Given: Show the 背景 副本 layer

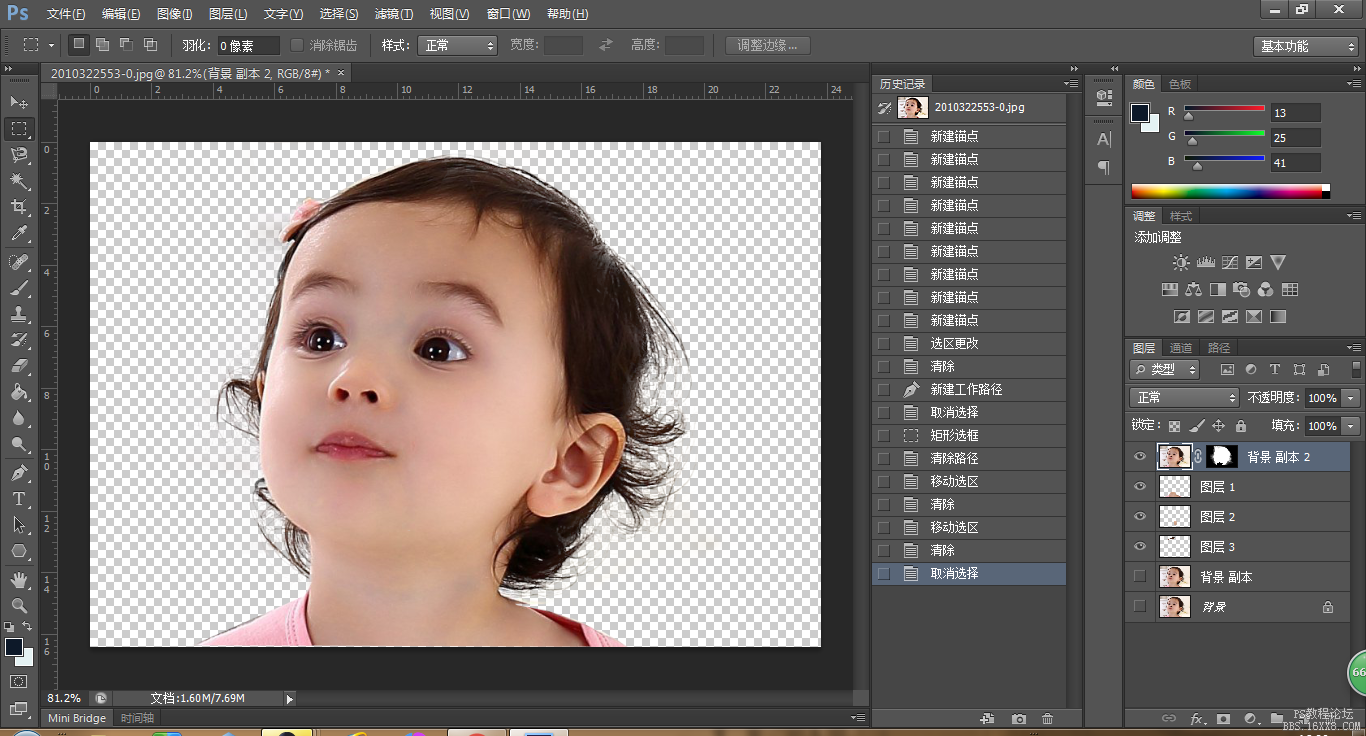Looking at the screenshot, I should coord(1139,577).
